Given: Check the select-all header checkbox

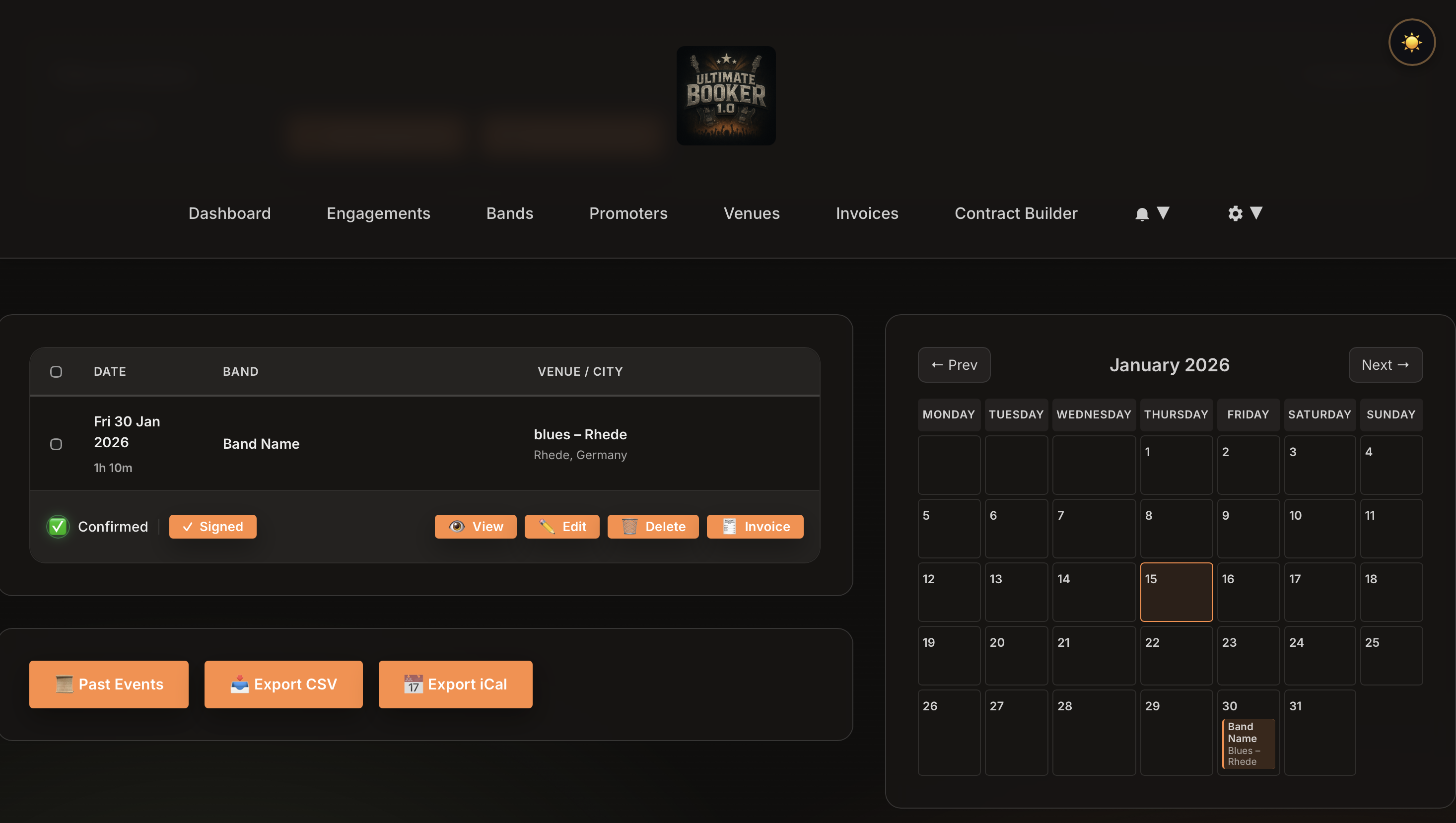Looking at the screenshot, I should (56, 371).
